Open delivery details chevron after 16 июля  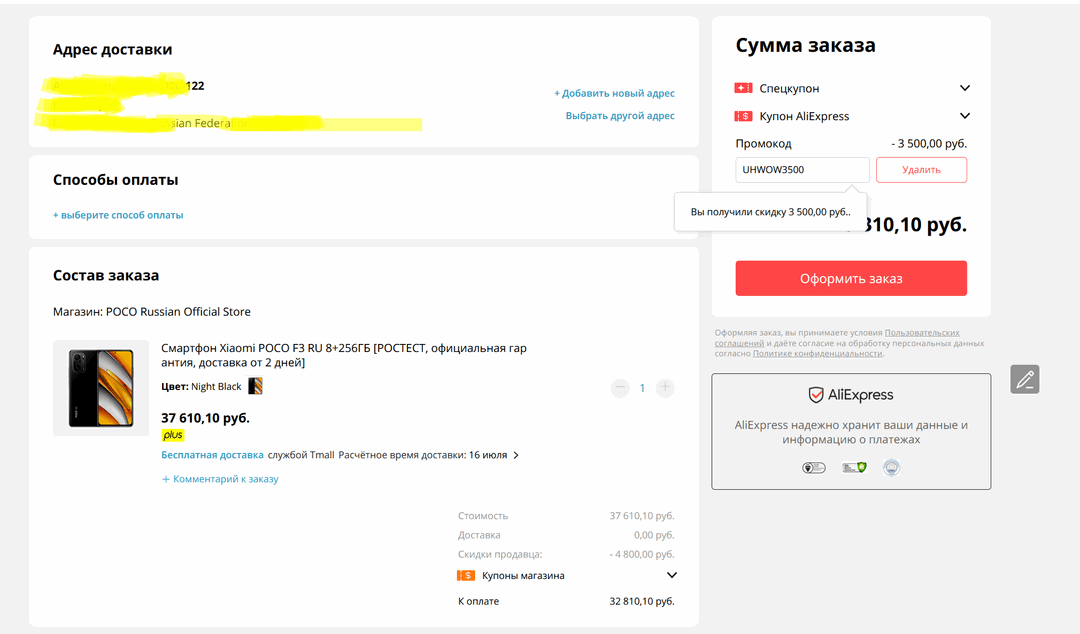click(x=516, y=455)
